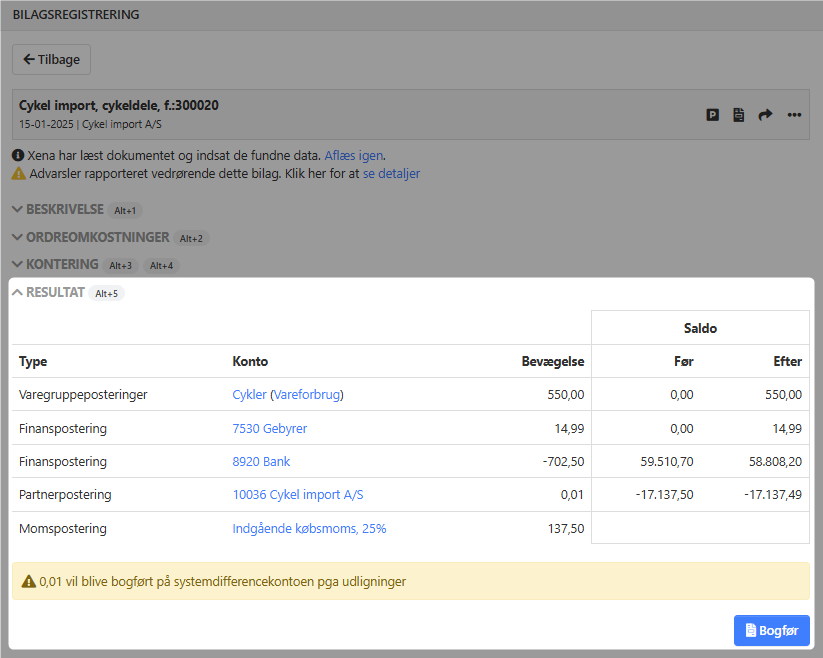Open the Cykler account link
Image resolution: width=823 pixels, height=658 pixels.
point(249,395)
